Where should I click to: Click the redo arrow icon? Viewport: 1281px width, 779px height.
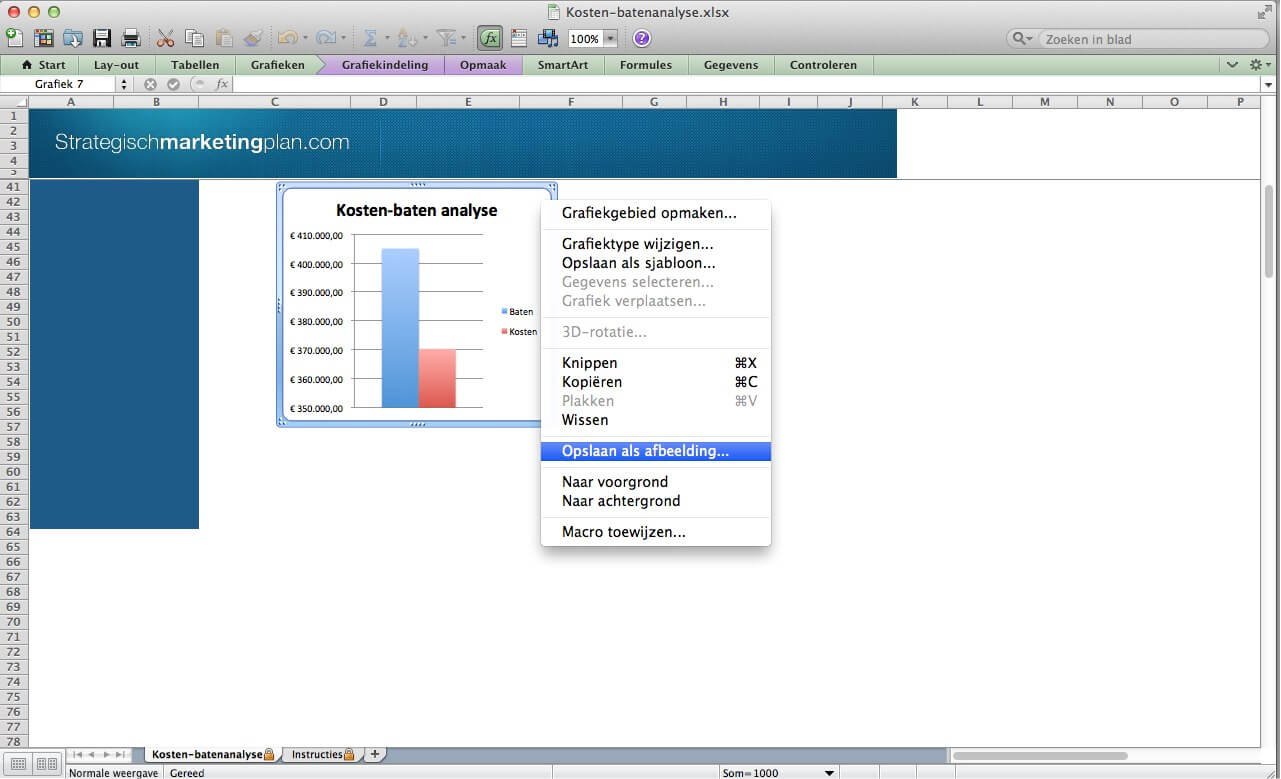326,38
